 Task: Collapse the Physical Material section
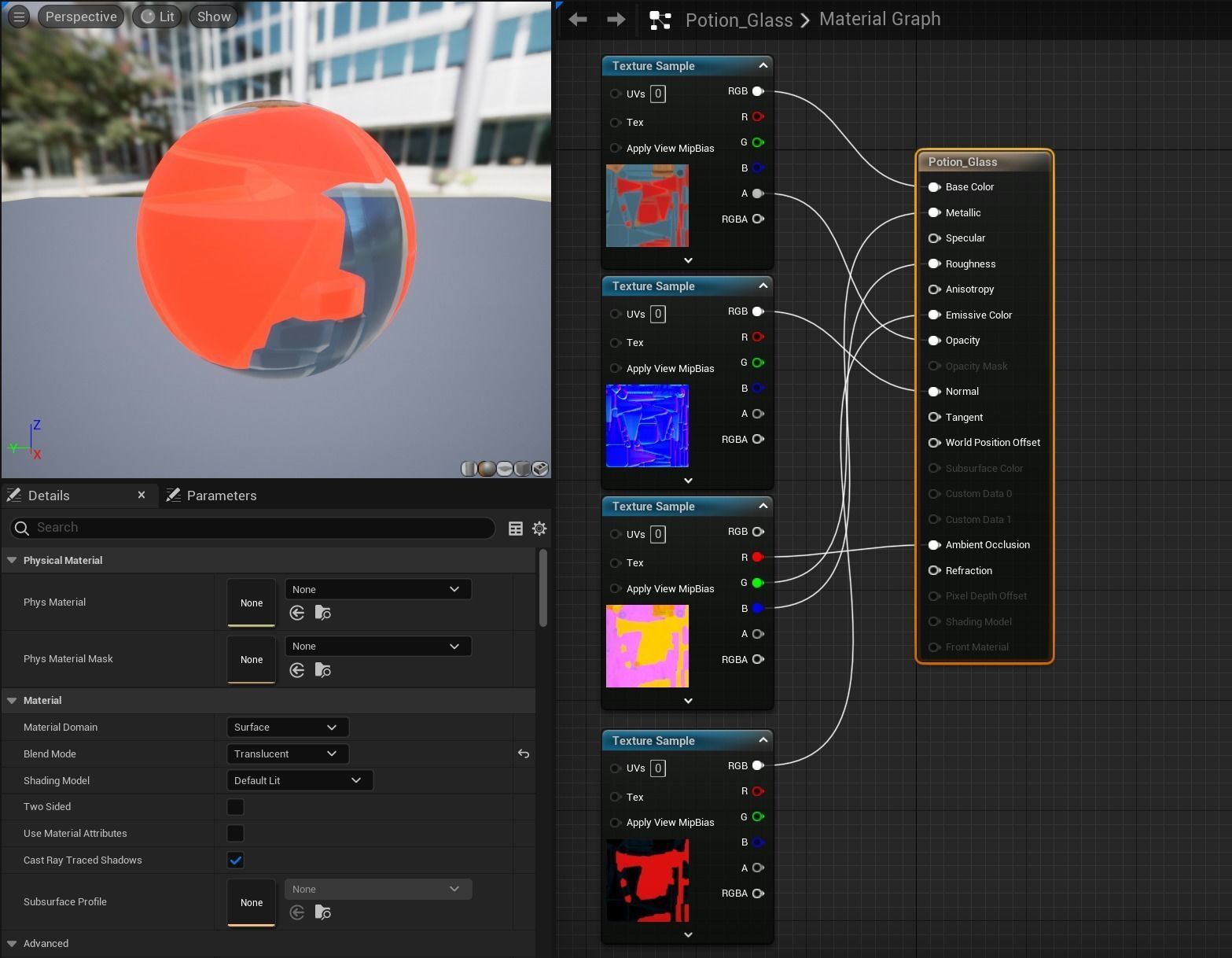[x=12, y=560]
